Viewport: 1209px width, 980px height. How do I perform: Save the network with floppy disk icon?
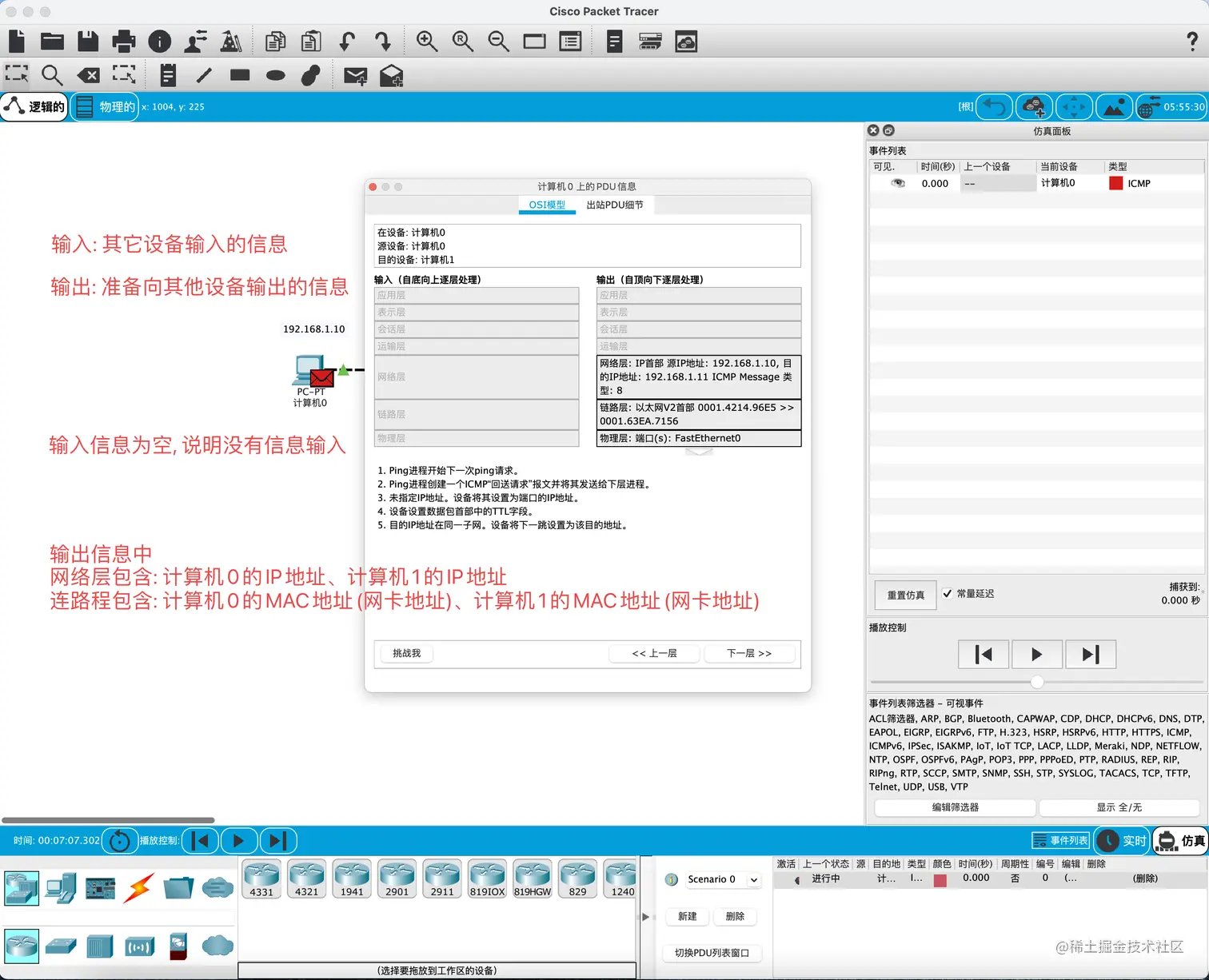point(88,41)
